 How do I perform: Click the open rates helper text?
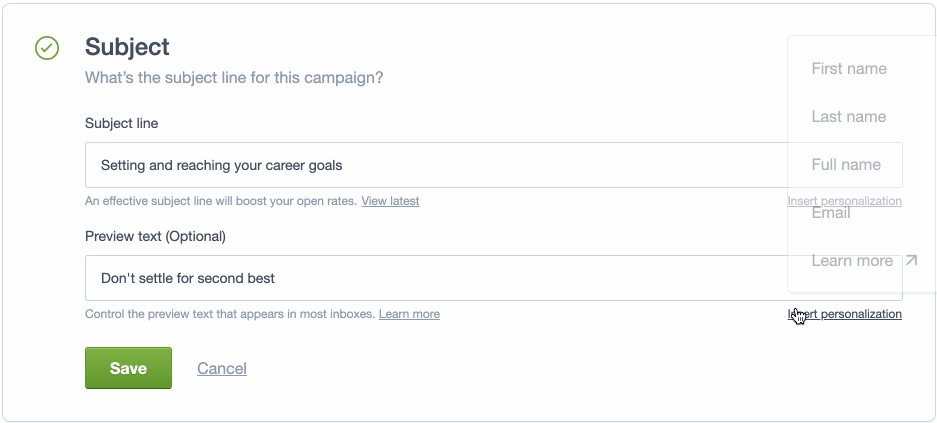click(221, 201)
